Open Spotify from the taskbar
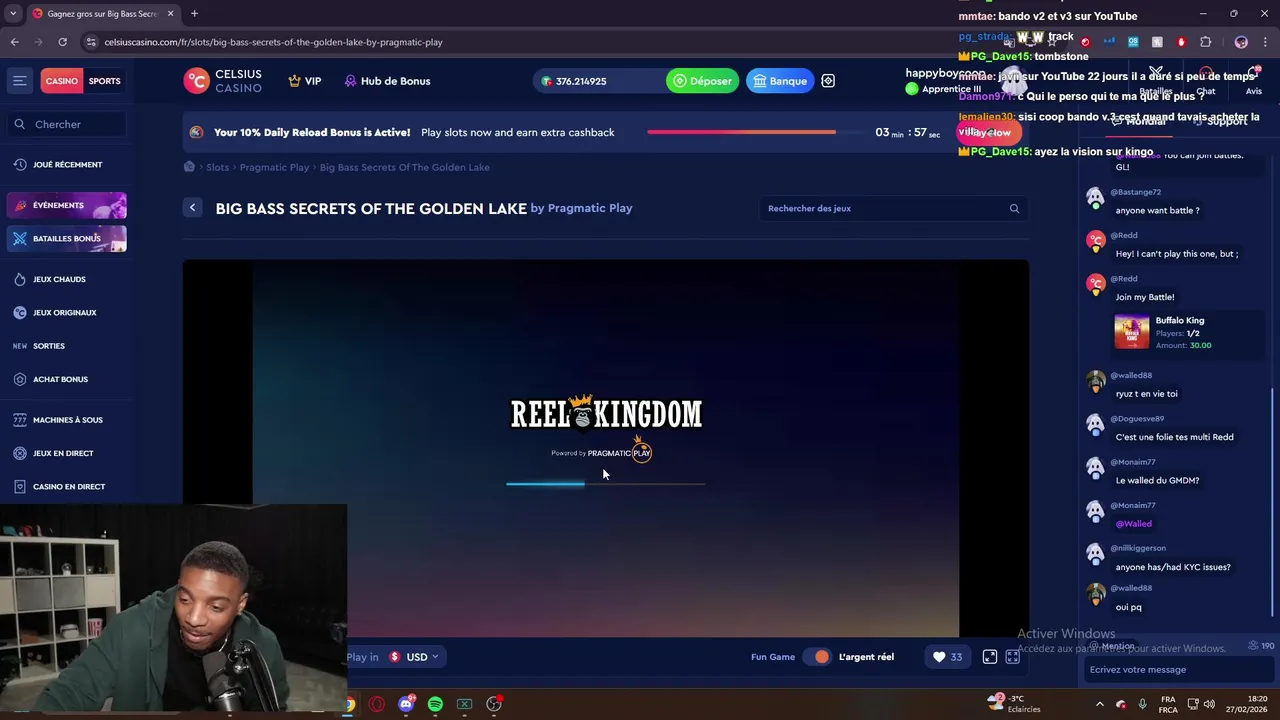This screenshot has width=1280, height=720. pyautogui.click(x=435, y=704)
